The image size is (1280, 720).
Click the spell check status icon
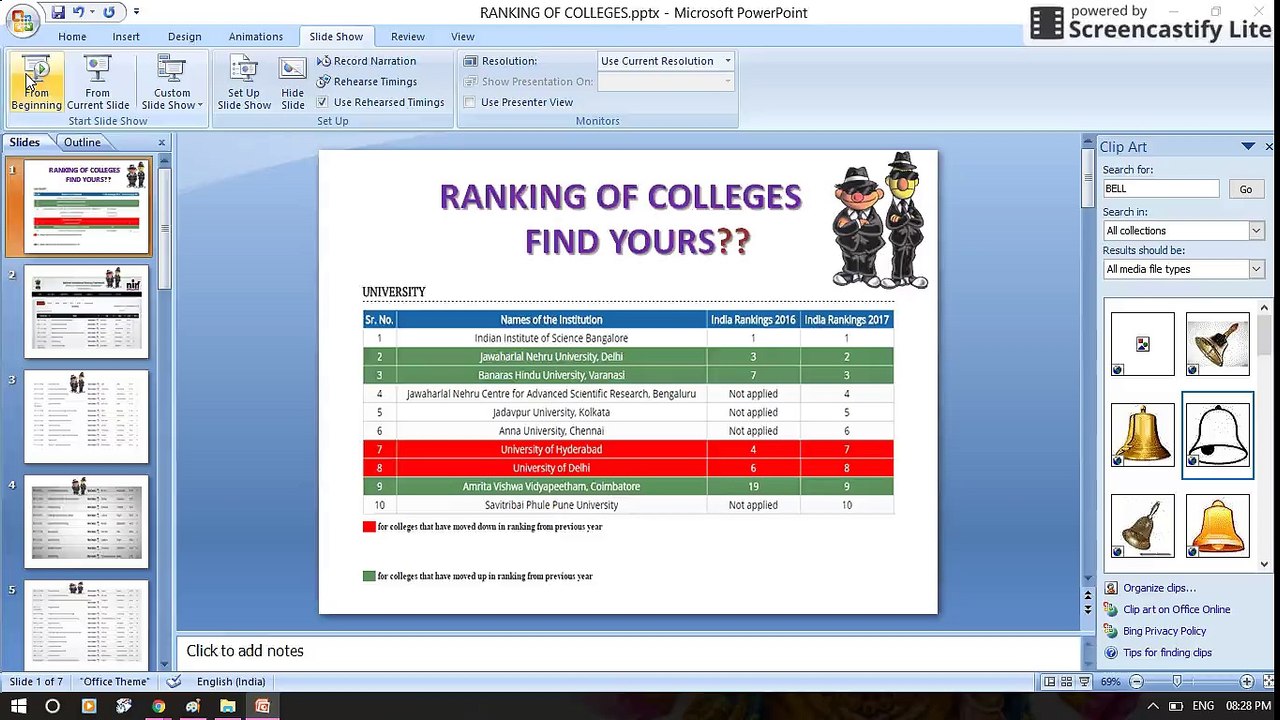pyautogui.click(x=174, y=681)
